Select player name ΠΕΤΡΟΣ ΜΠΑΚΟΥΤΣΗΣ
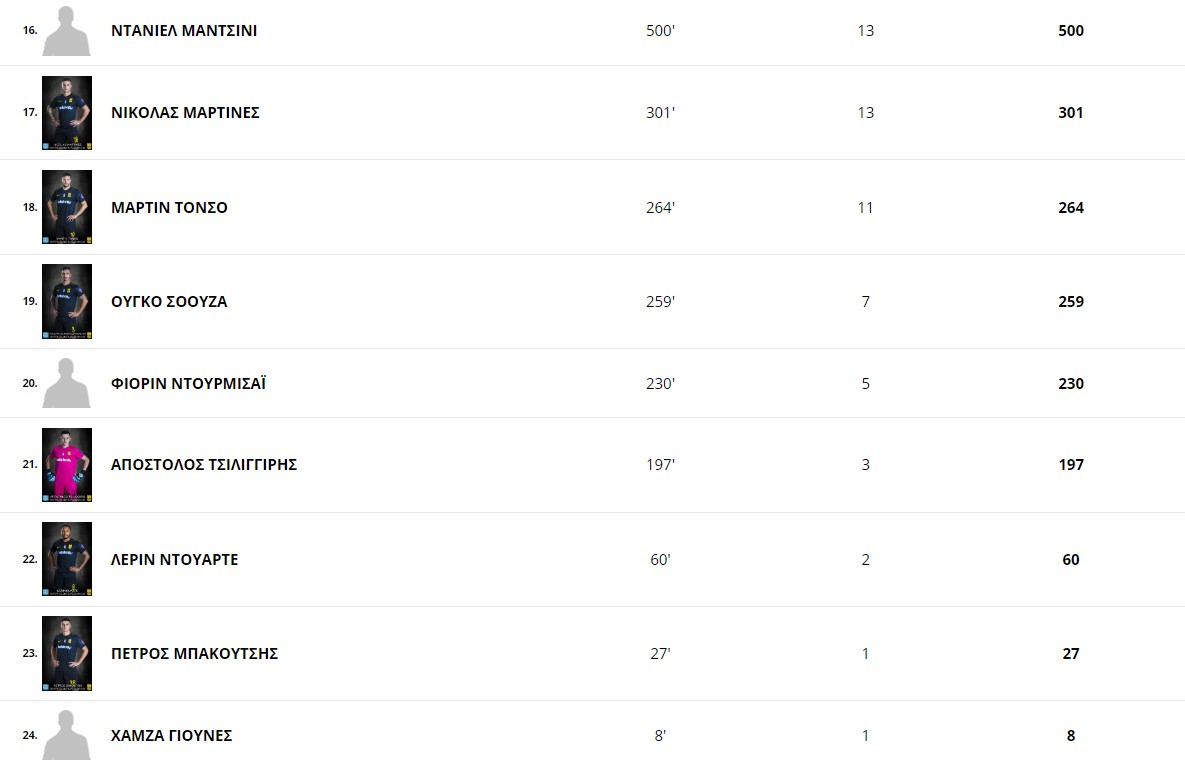The image size is (1185, 765). [x=194, y=654]
